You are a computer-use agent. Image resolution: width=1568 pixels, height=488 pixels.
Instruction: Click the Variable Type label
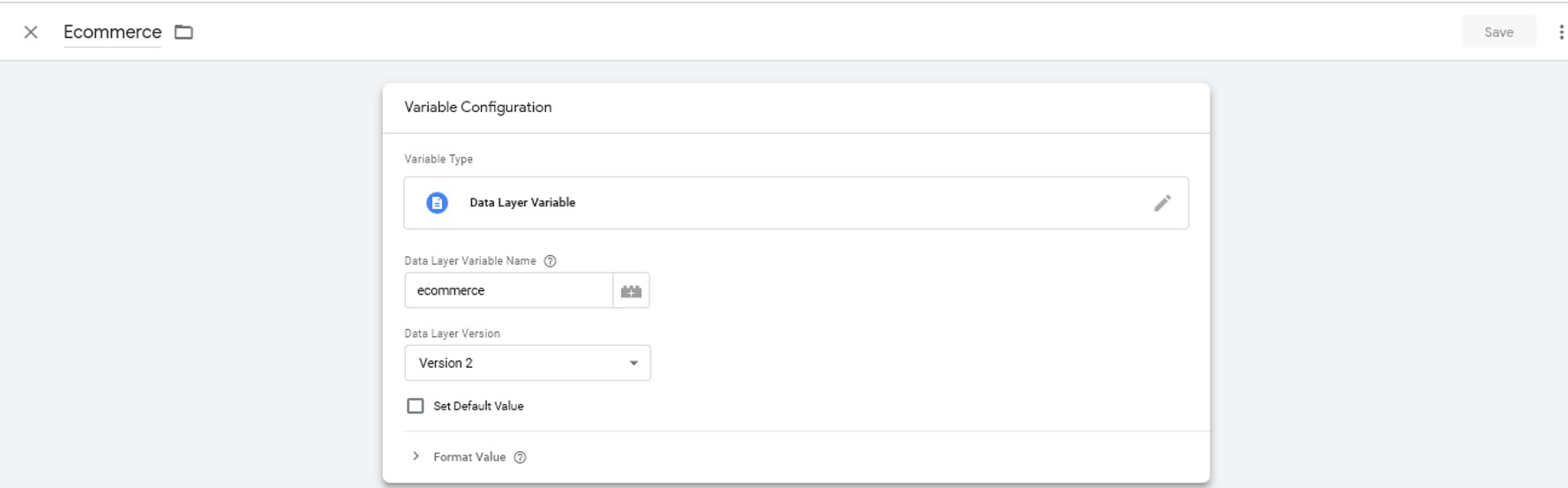pyautogui.click(x=439, y=159)
